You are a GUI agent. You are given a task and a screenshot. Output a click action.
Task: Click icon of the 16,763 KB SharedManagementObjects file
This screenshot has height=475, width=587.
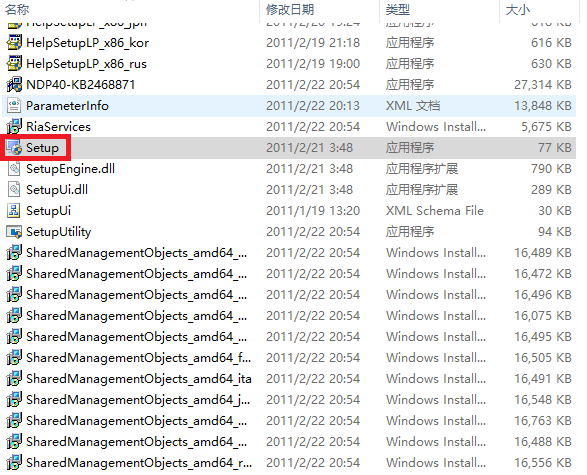pyautogui.click(x=14, y=421)
